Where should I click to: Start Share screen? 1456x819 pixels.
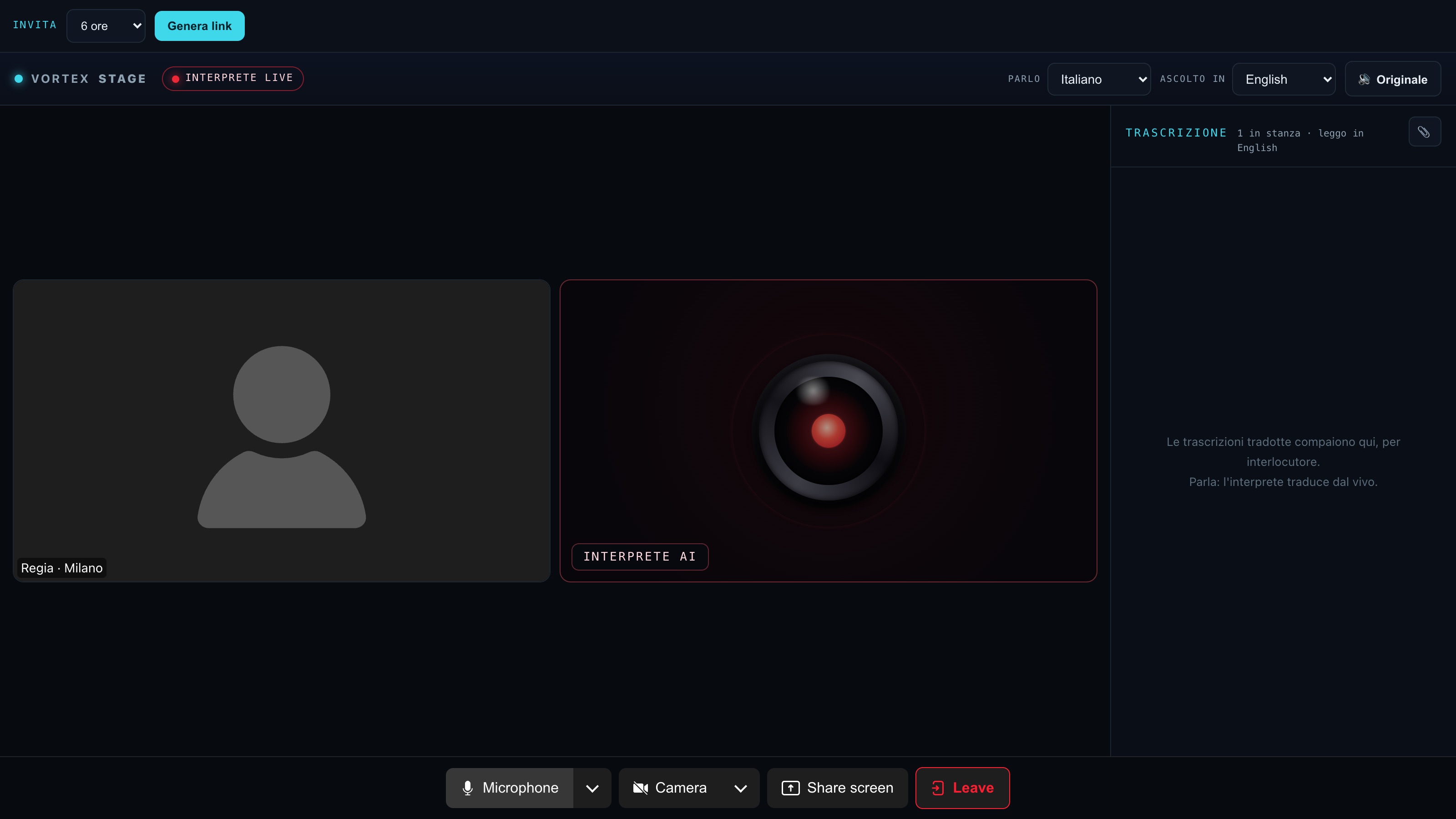[837, 788]
